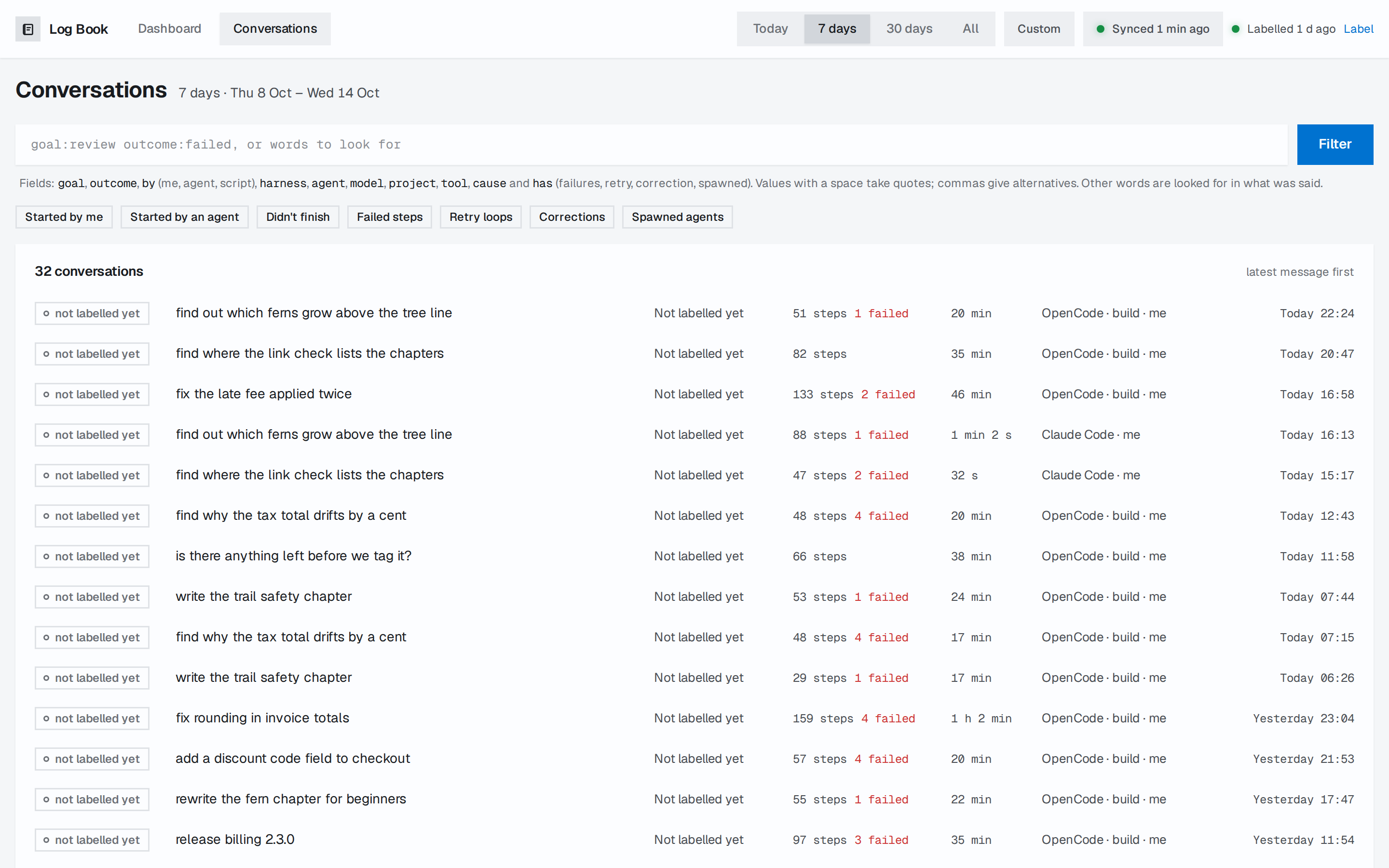
Task: Switch range to 30 days
Action: point(909,29)
